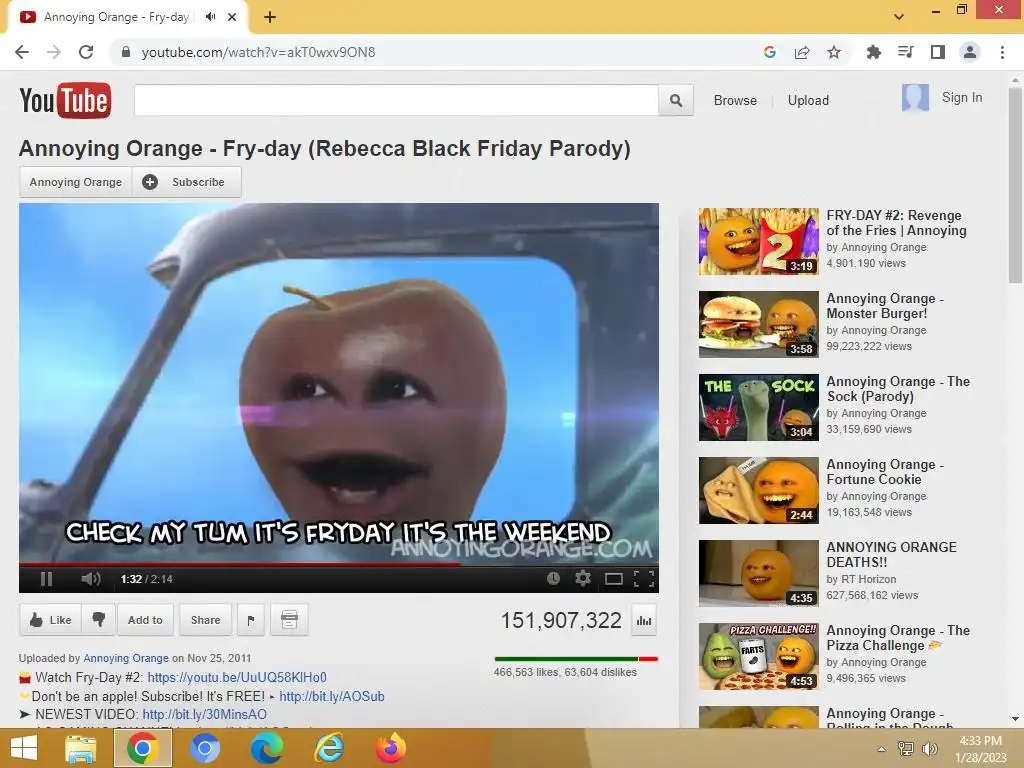The image size is (1024, 768).
Task: Click the YouTube logo
Action: (x=65, y=100)
